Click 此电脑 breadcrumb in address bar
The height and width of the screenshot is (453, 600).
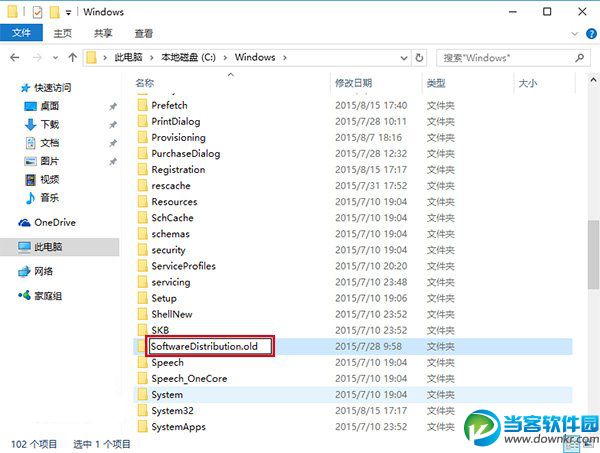pos(129,57)
